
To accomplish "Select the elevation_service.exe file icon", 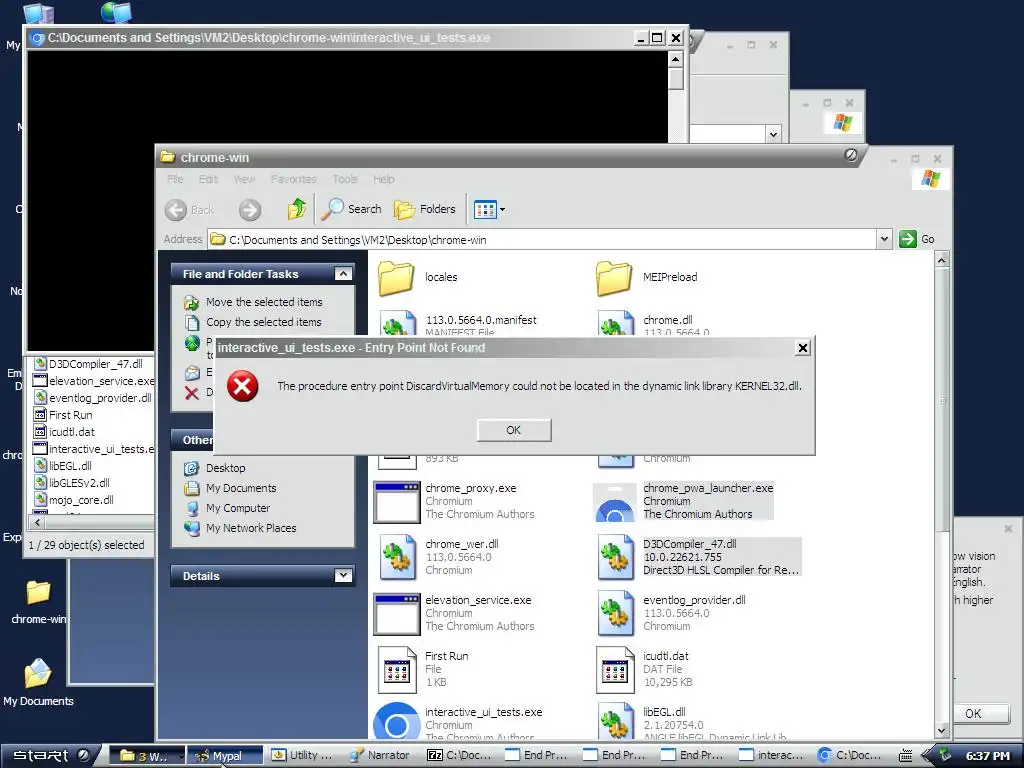I will click(x=396, y=614).
